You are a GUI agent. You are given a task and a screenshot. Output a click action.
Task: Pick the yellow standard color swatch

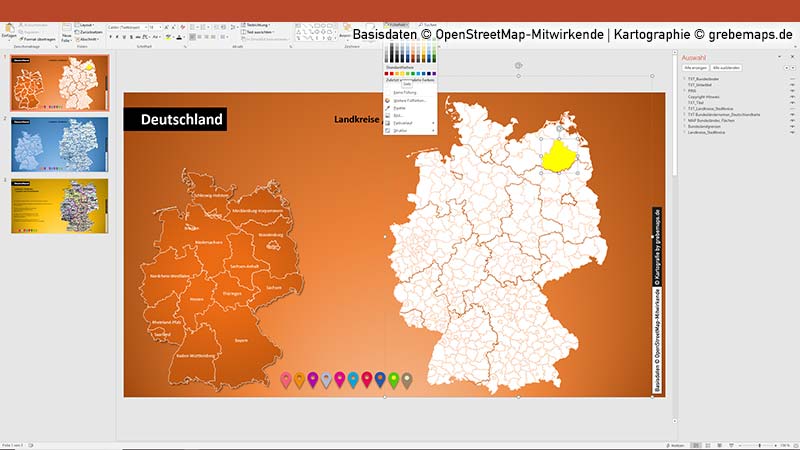(402, 73)
